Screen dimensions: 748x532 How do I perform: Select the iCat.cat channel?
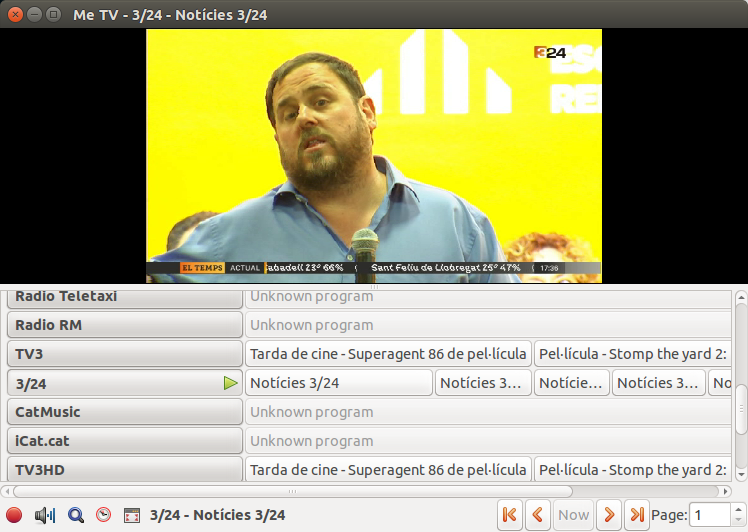pyautogui.click(x=124, y=441)
